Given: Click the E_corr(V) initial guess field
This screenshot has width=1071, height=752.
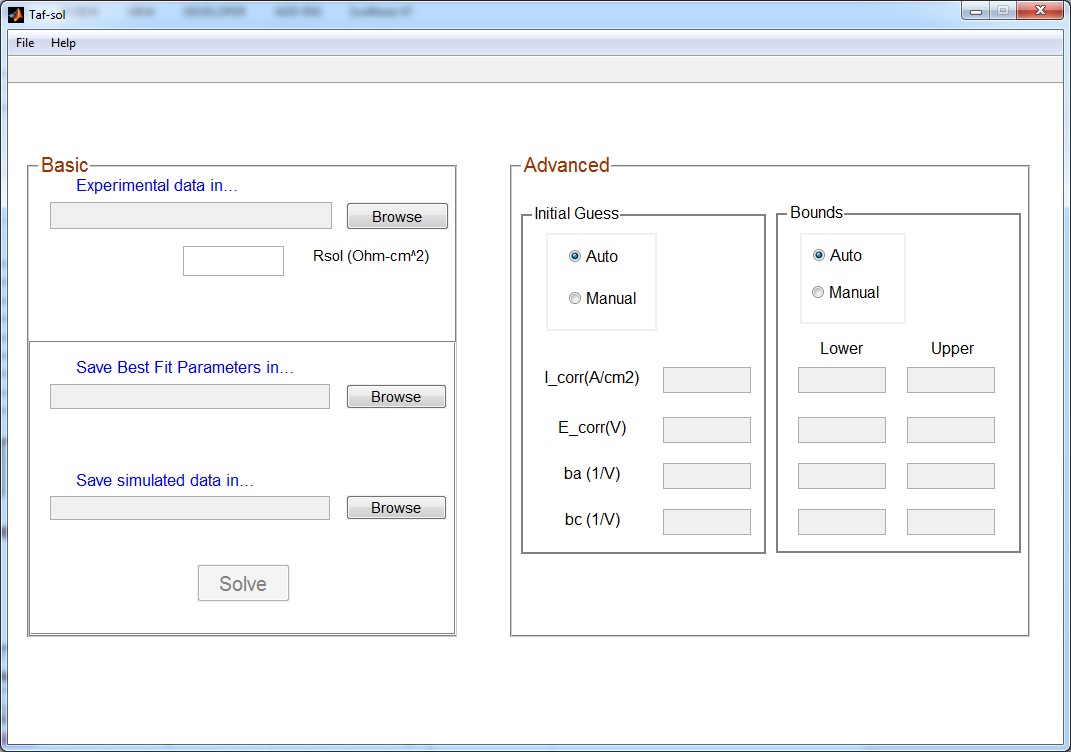Looking at the screenshot, I should point(707,430).
